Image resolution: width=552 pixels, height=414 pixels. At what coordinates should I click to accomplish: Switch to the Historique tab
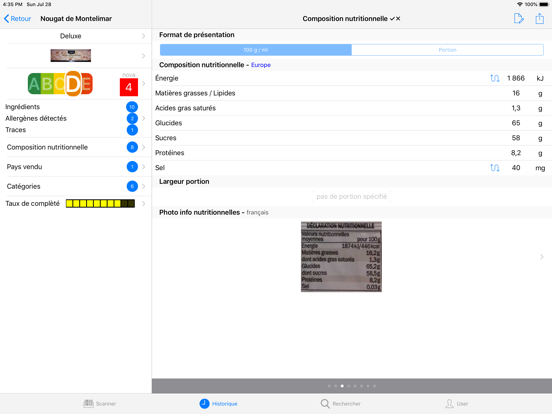(x=218, y=403)
